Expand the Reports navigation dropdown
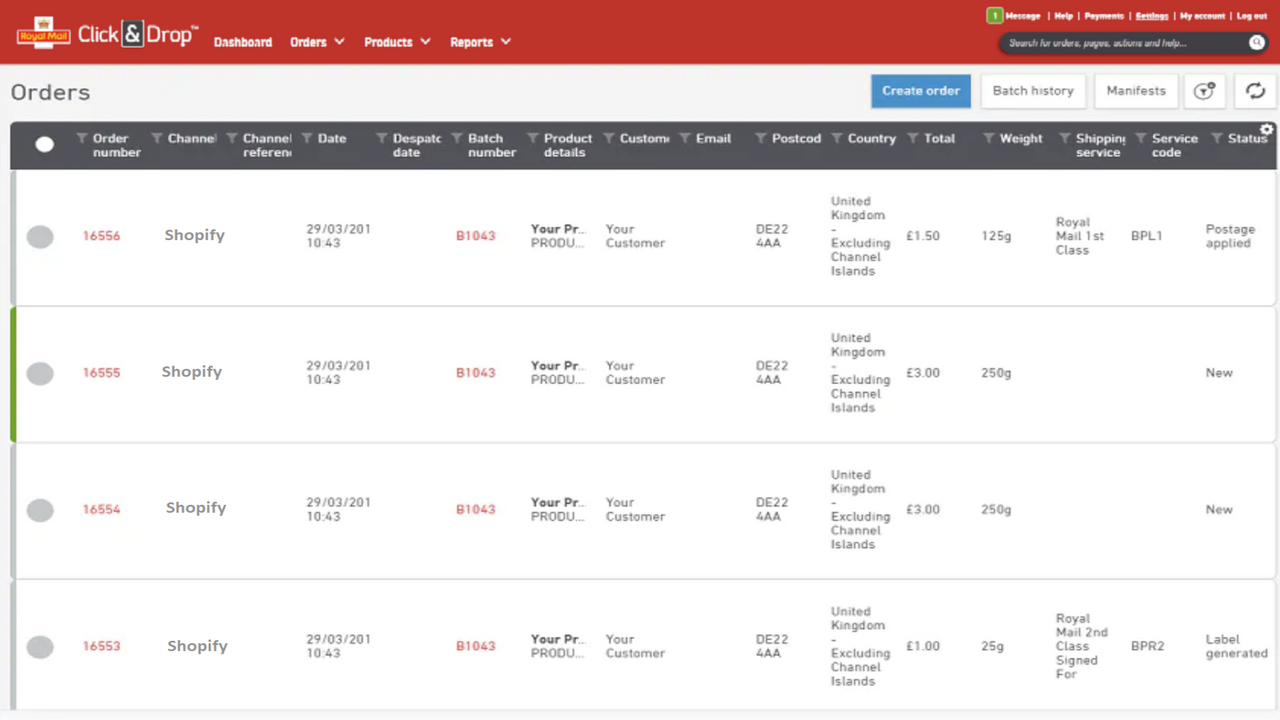 pyautogui.click(x=480, y=42)
